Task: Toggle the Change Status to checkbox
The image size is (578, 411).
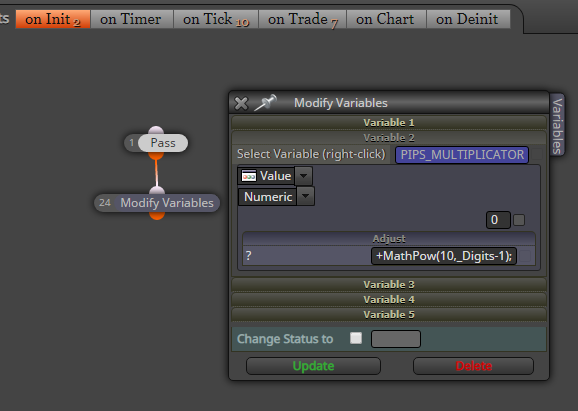Action: point(356,338)
